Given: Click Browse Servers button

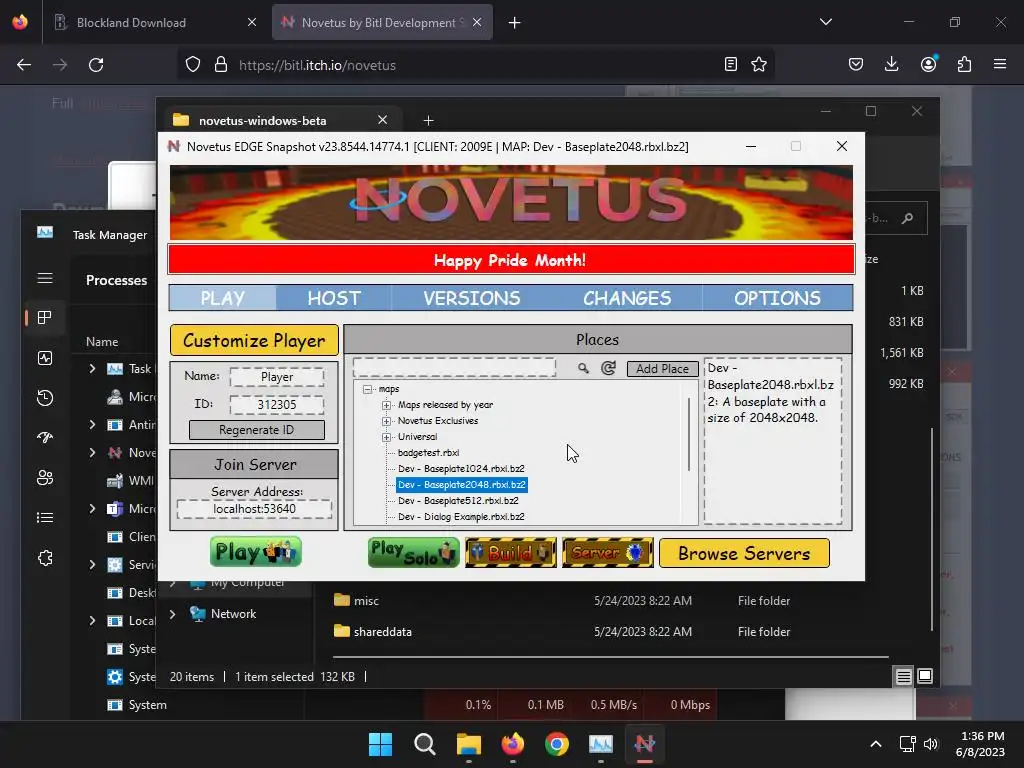Looking at the screenshot, I should pyautogui.click(x=744, y=553).
